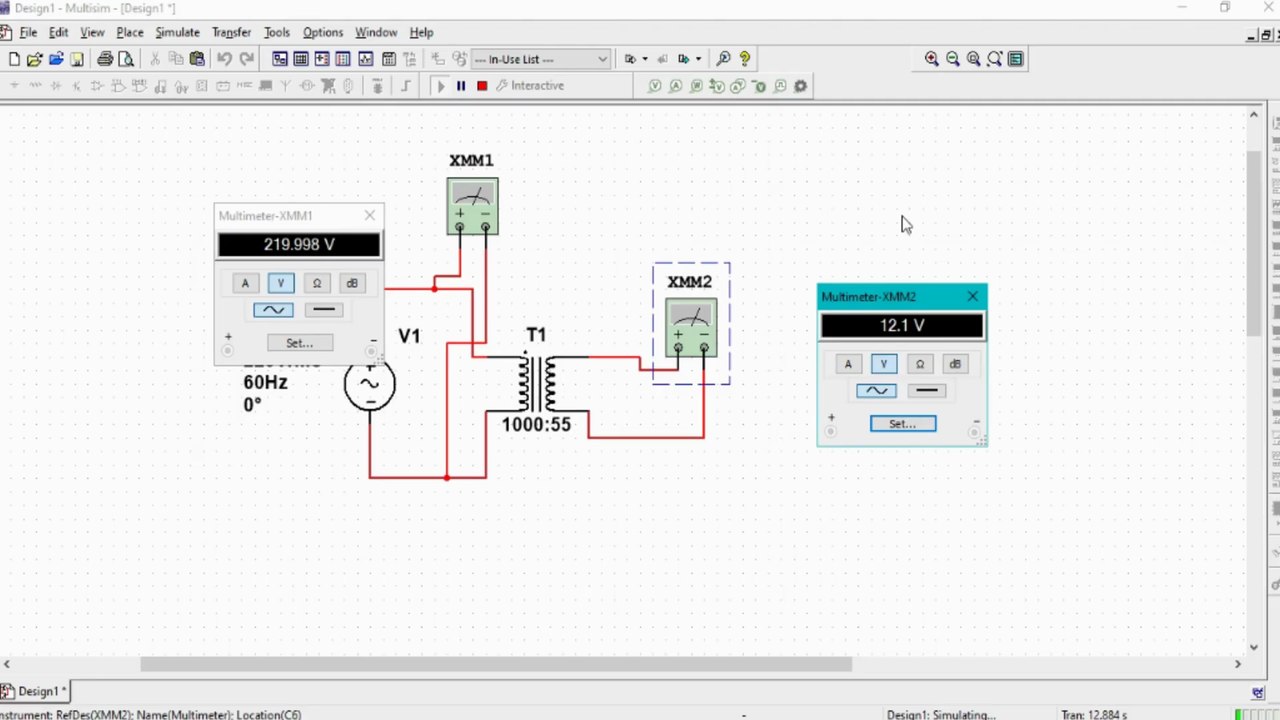
Task: Open the postprocessor calculator icon
Action: (x=388, y=59)
